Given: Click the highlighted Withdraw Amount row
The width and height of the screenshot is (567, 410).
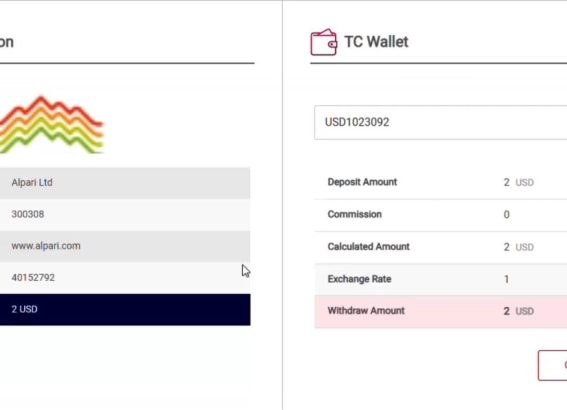Looking at the screenshot, I should click(441, 311).
